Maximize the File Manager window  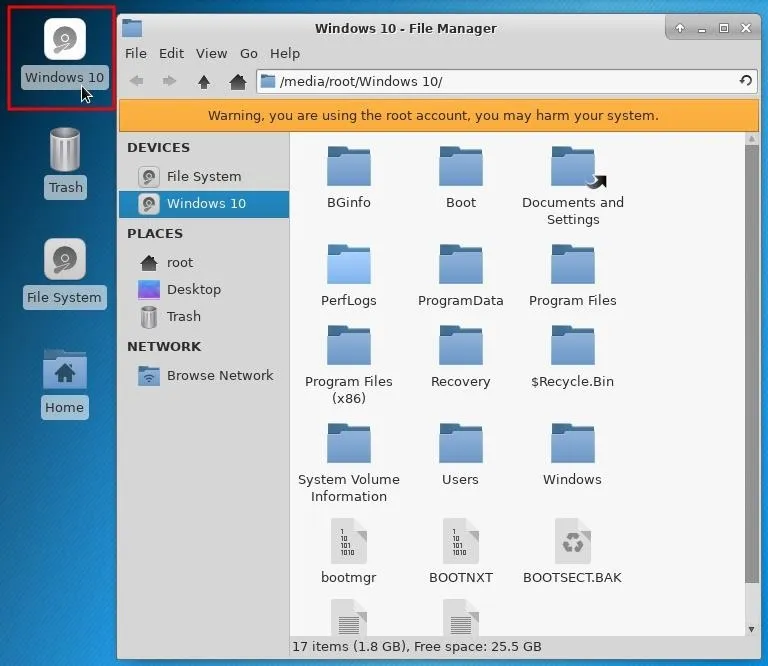(x=724, y=28)
